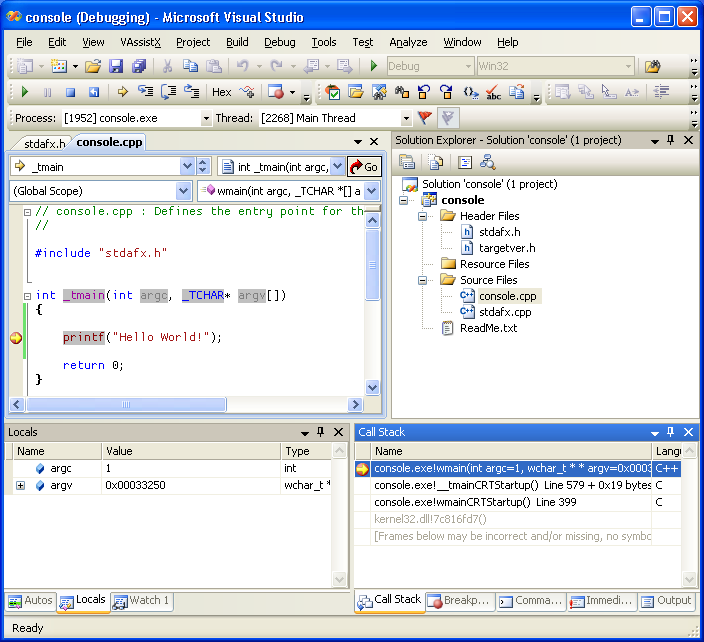Click the Cut scissors icon
The image size is (704, 642).
[167, 66]
